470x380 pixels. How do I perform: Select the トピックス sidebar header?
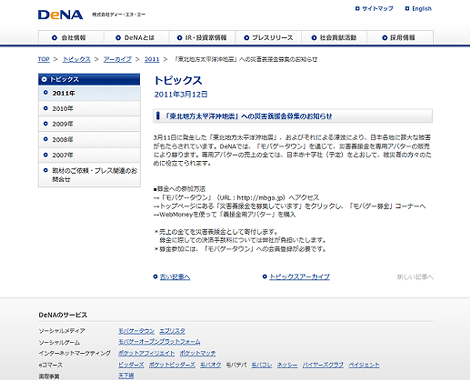coord(89,79)
